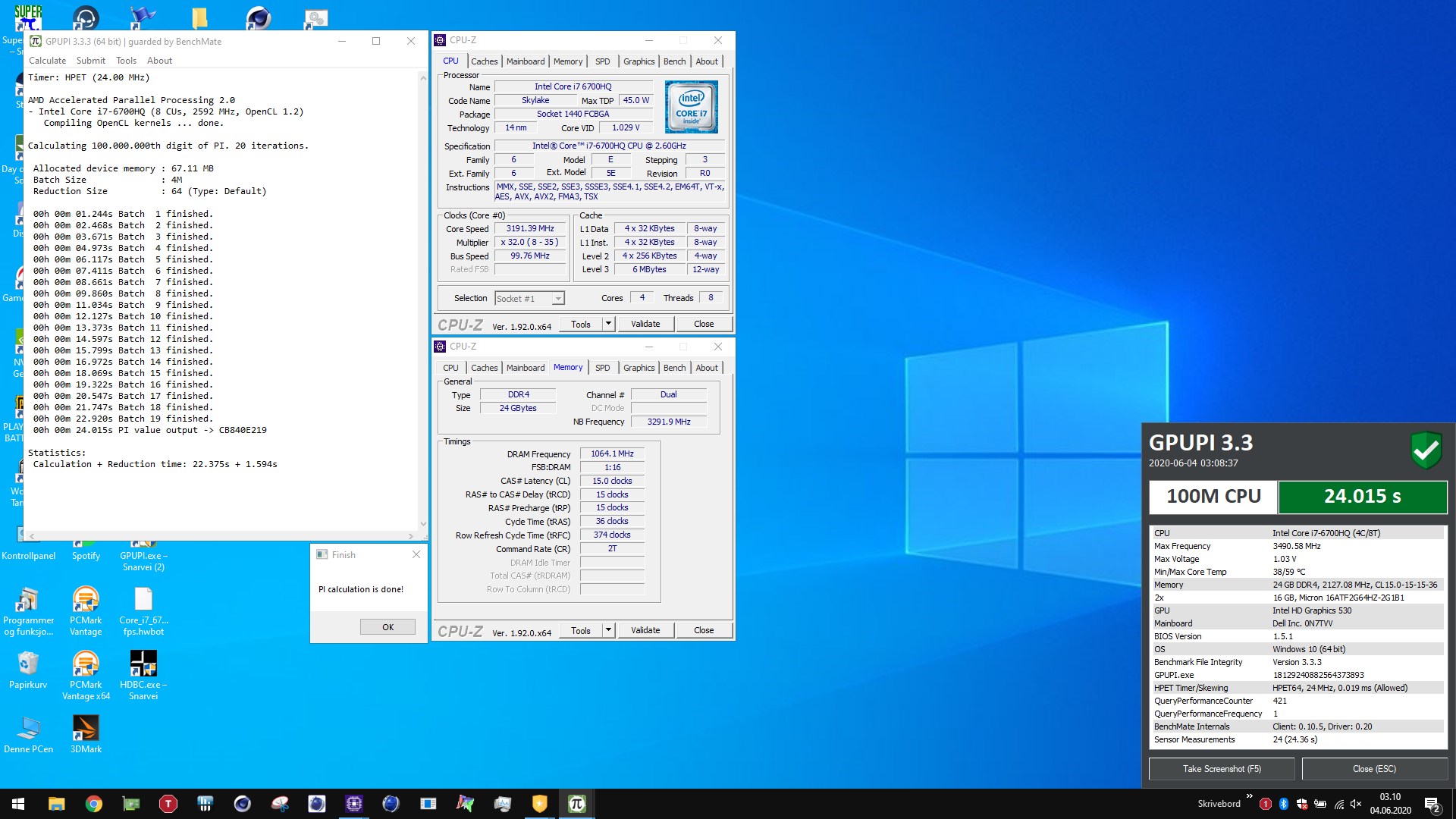Open the Calculate menu in GPUPI

pos(47,61)
